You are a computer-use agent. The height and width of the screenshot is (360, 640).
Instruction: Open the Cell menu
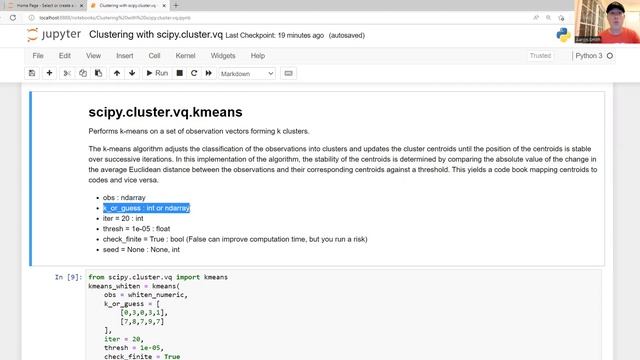click(x=154, y=56)
